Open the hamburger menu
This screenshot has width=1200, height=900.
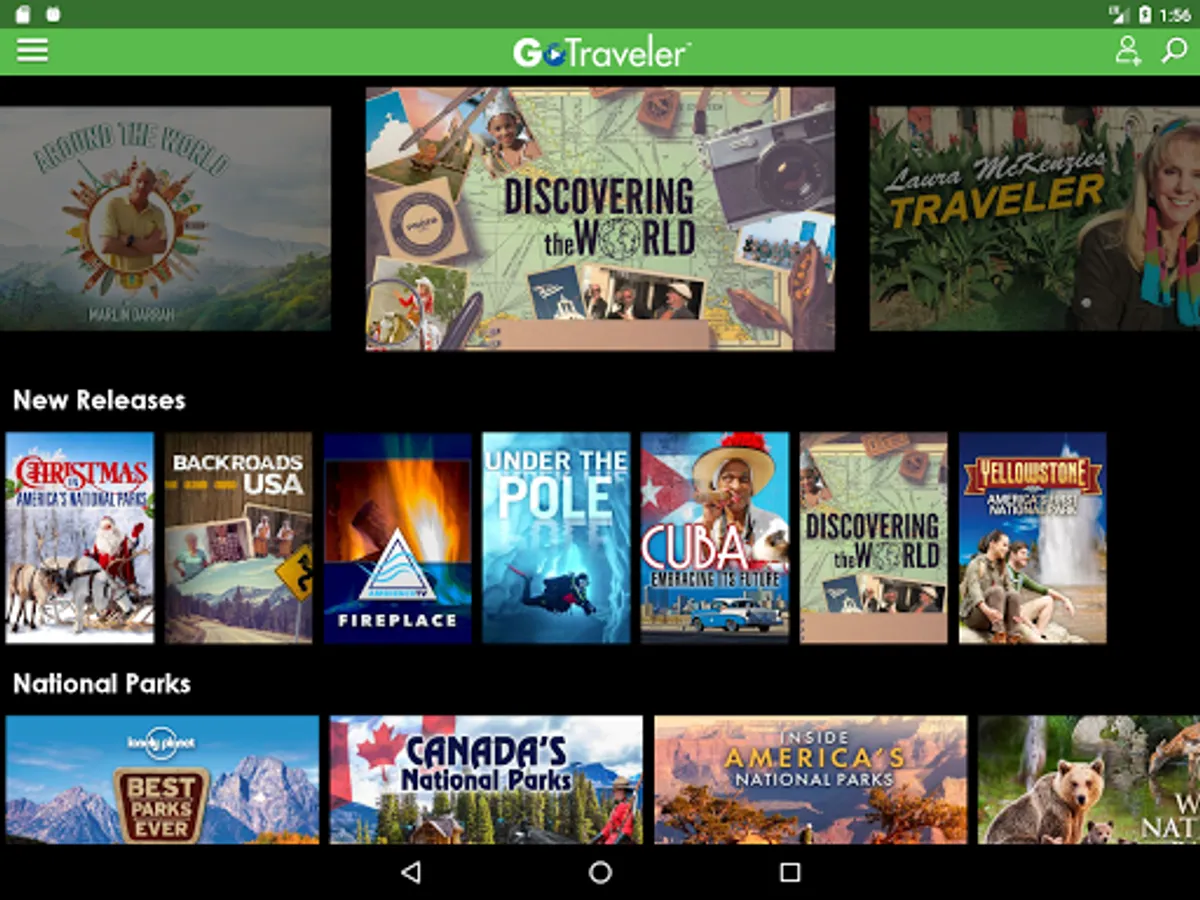click(x=32, y=50)
